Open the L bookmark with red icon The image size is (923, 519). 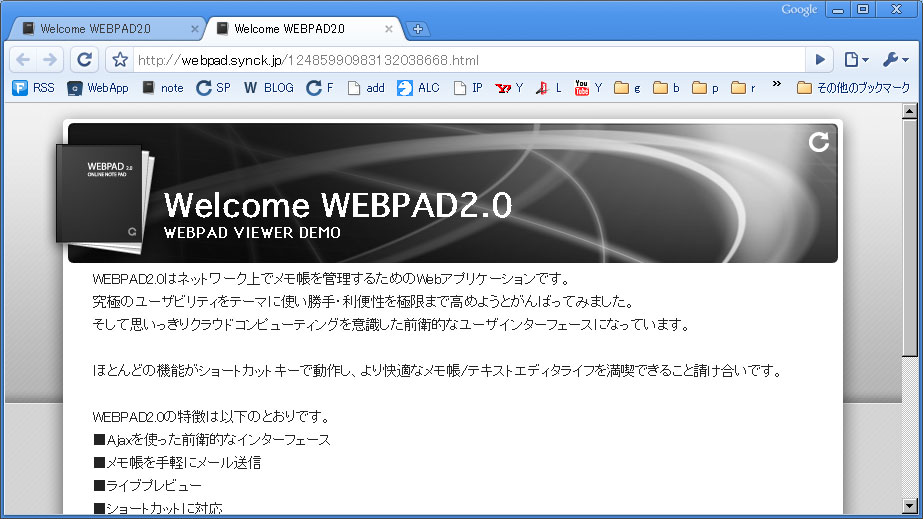(x=548, y=88)
